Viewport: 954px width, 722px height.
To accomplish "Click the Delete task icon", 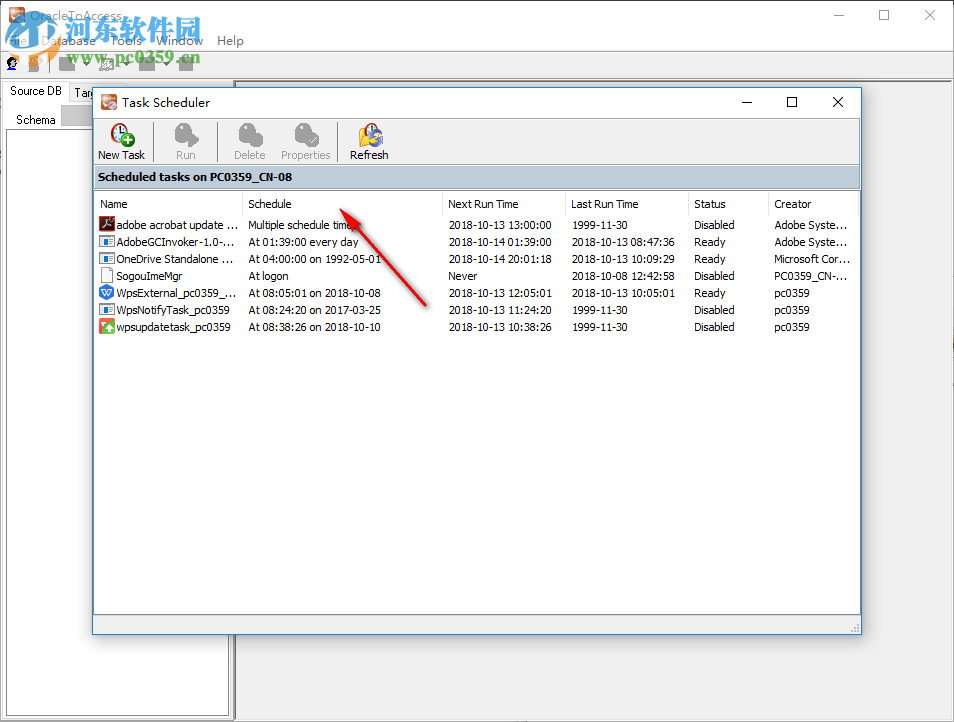I will tap(248, 141).
